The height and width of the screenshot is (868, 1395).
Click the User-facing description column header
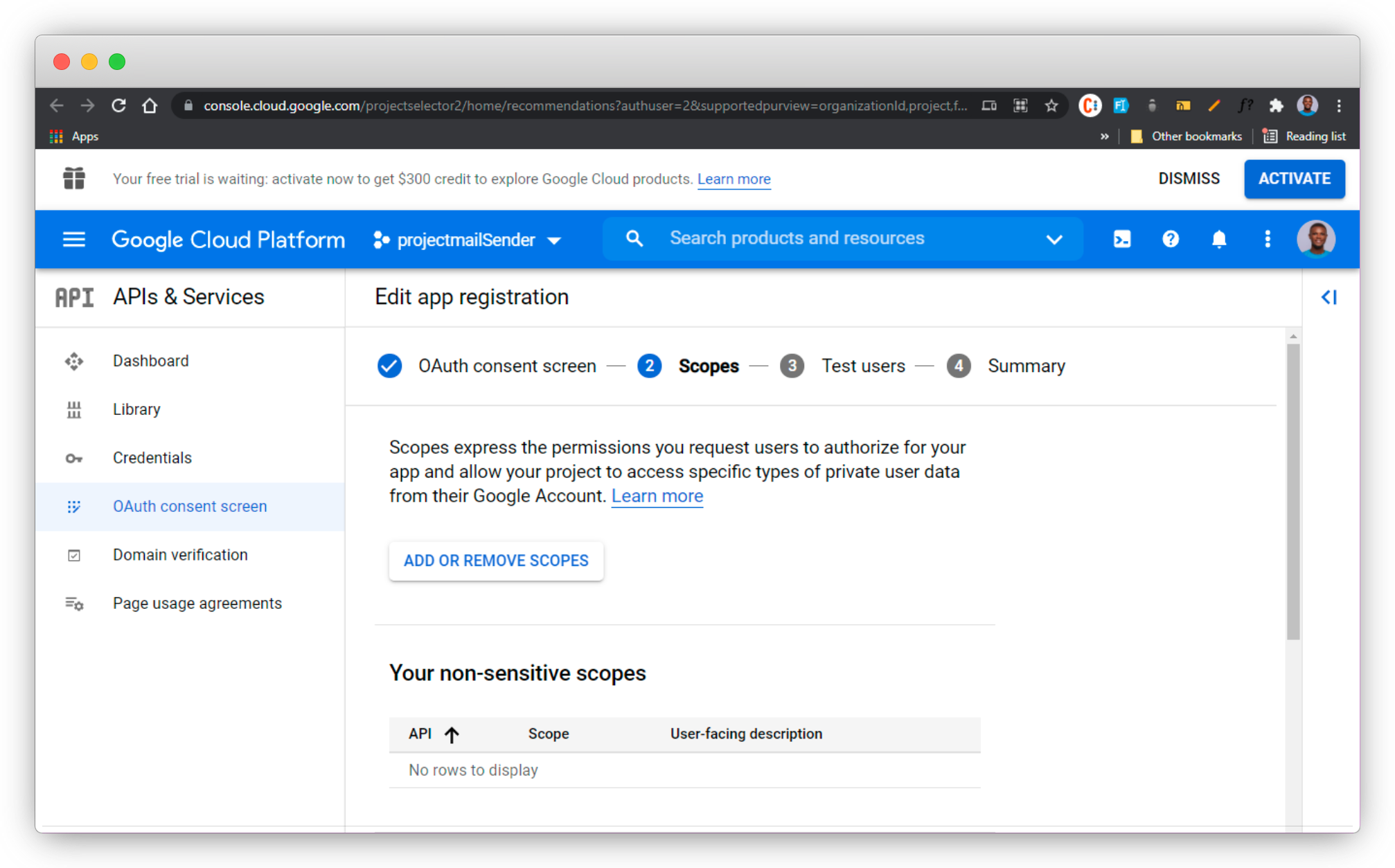coord(746,734)
